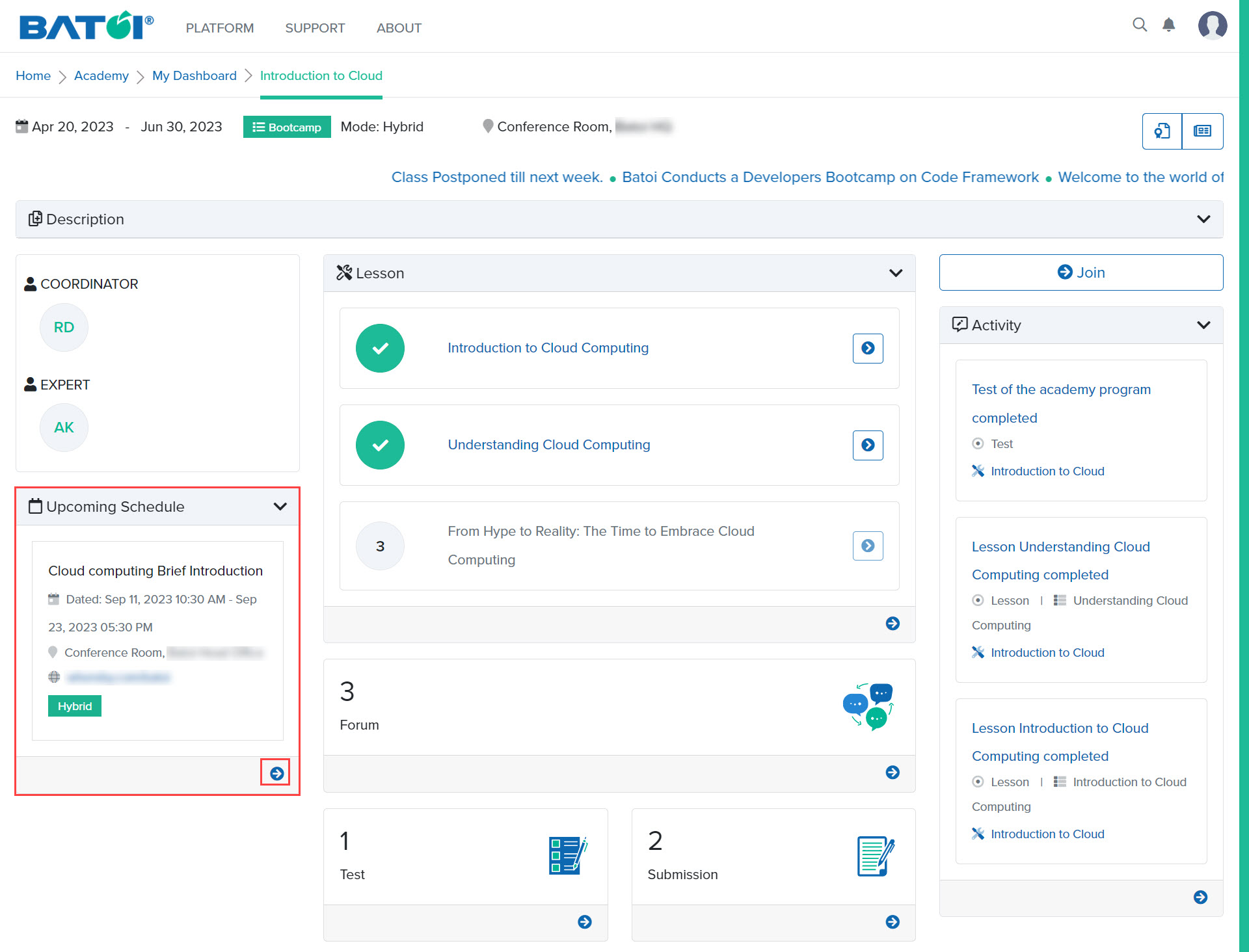The image size is (1249, 952).
Task: Select Introduction to Cloud breadcrumb tab
Action: coord(321,75)
